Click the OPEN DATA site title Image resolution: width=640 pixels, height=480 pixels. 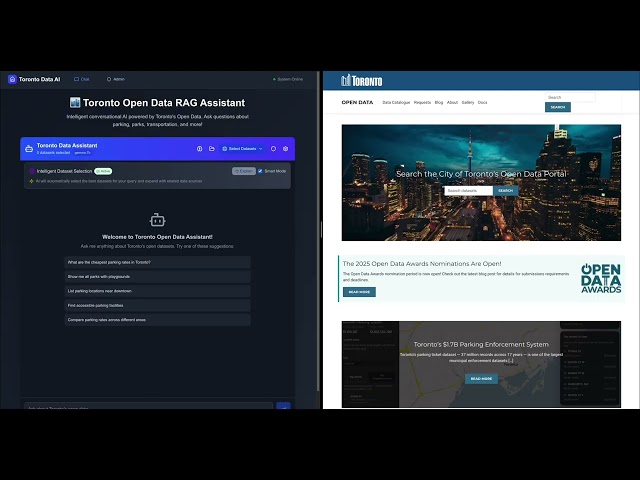(x=357, y=102)
